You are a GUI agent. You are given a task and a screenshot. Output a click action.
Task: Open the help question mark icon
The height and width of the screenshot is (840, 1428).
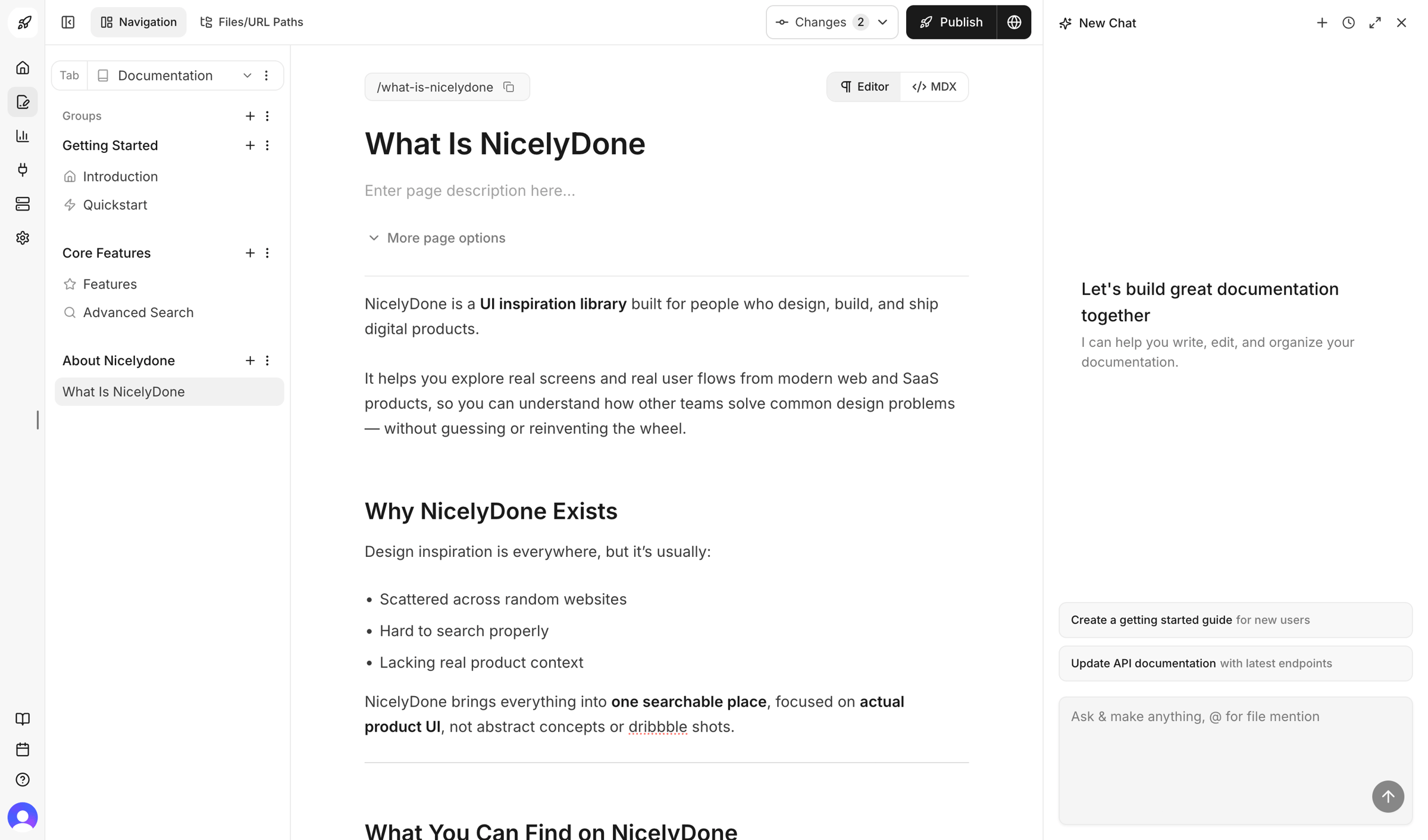(x=23, y=780)
